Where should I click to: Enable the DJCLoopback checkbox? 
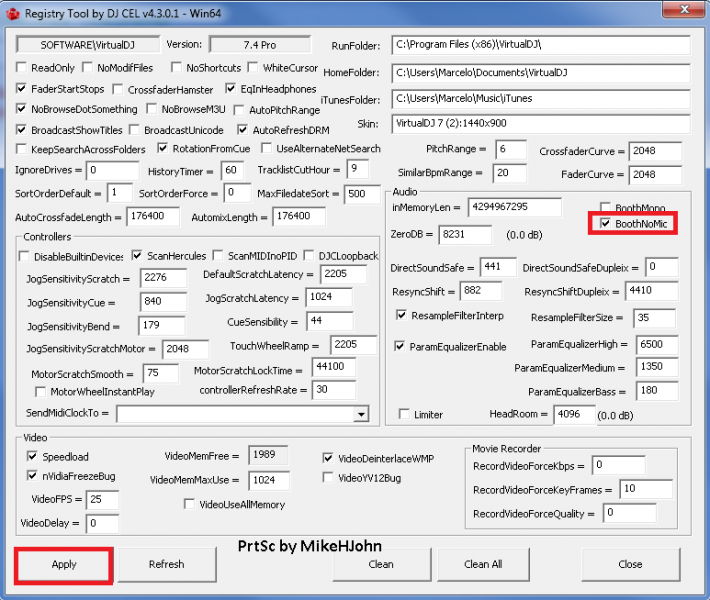point(308,255)
